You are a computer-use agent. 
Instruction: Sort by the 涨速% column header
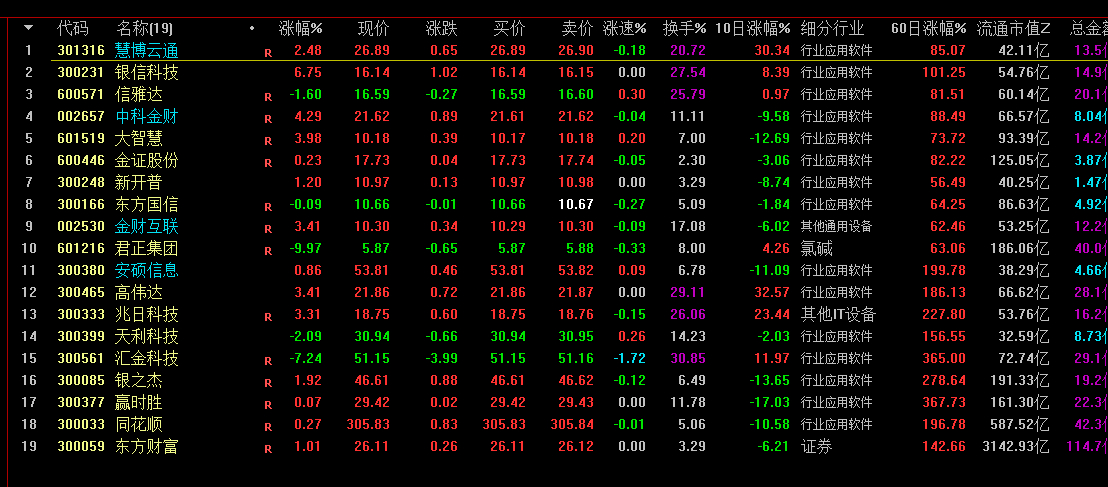[625, 28]
